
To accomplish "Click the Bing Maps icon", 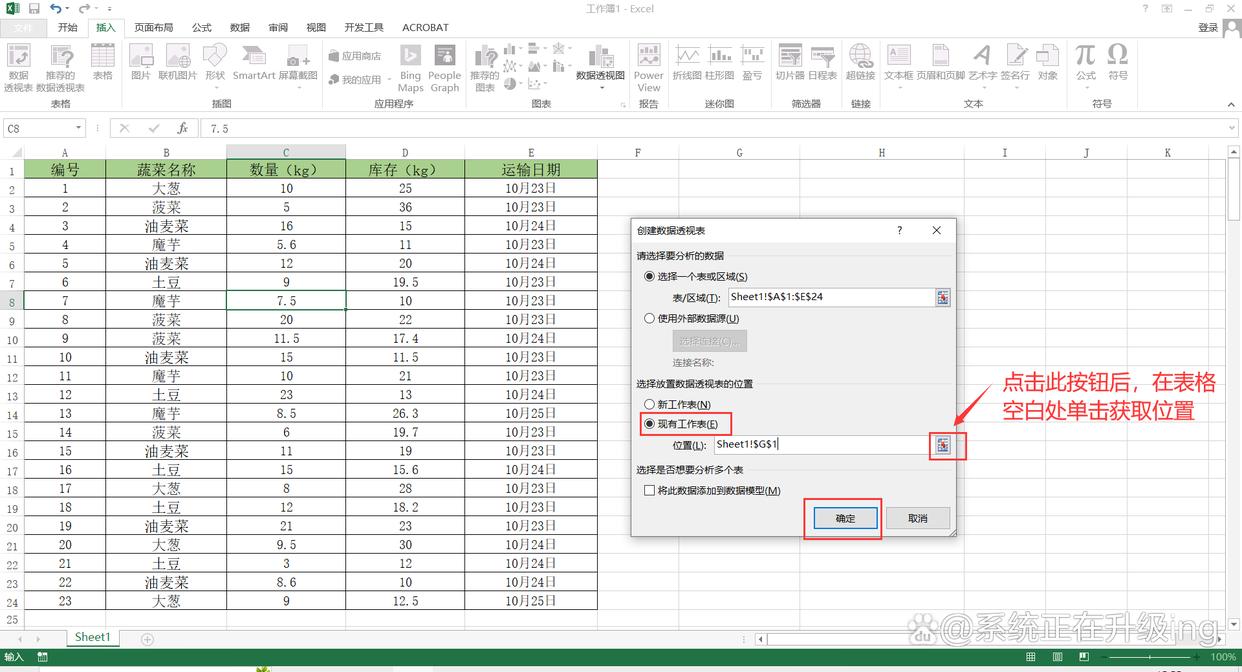I will click(410, 67).
